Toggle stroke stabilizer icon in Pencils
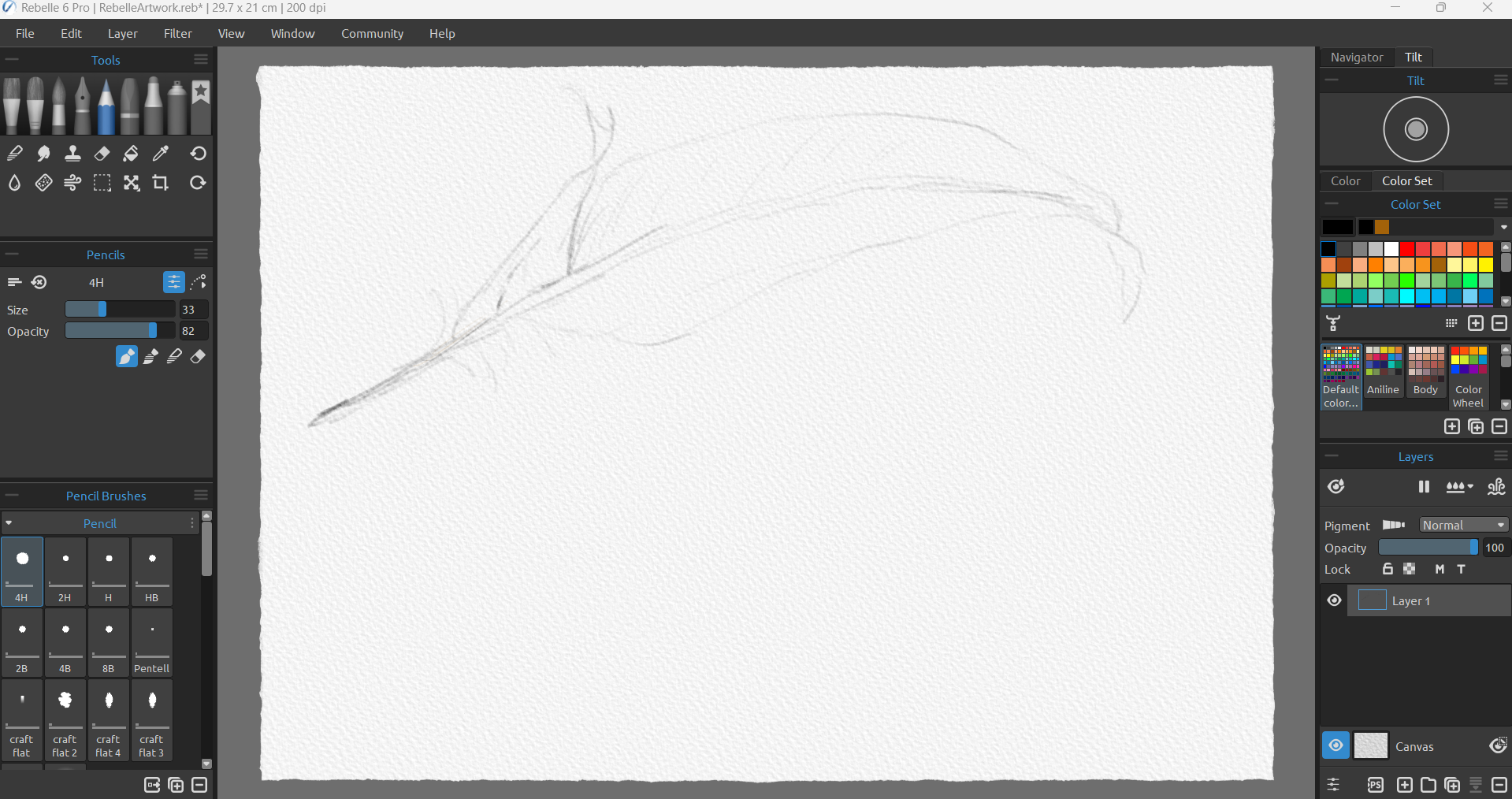The height and width of the screenshot is (799, 1512). (199, 282)
